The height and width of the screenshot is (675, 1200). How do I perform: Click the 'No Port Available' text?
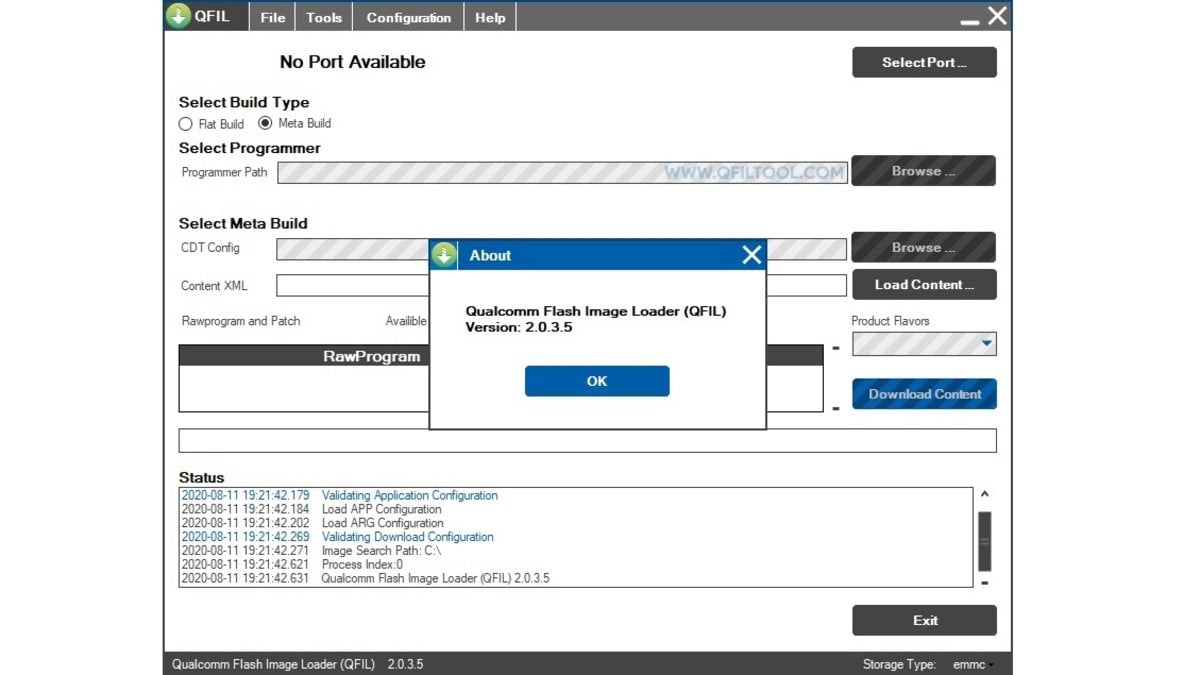tap(353, 62)
